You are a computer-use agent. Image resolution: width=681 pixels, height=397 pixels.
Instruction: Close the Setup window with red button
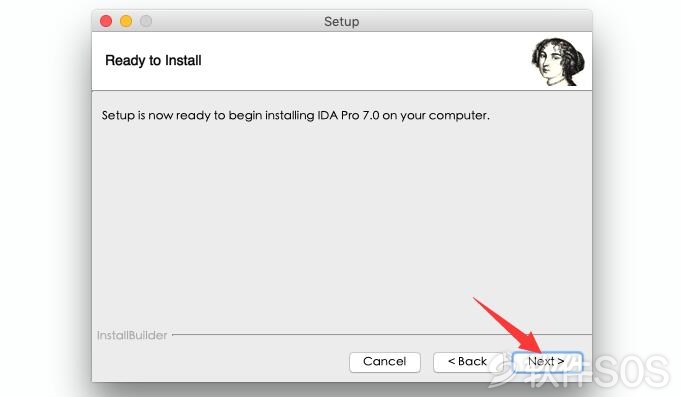tap(106, 21)
